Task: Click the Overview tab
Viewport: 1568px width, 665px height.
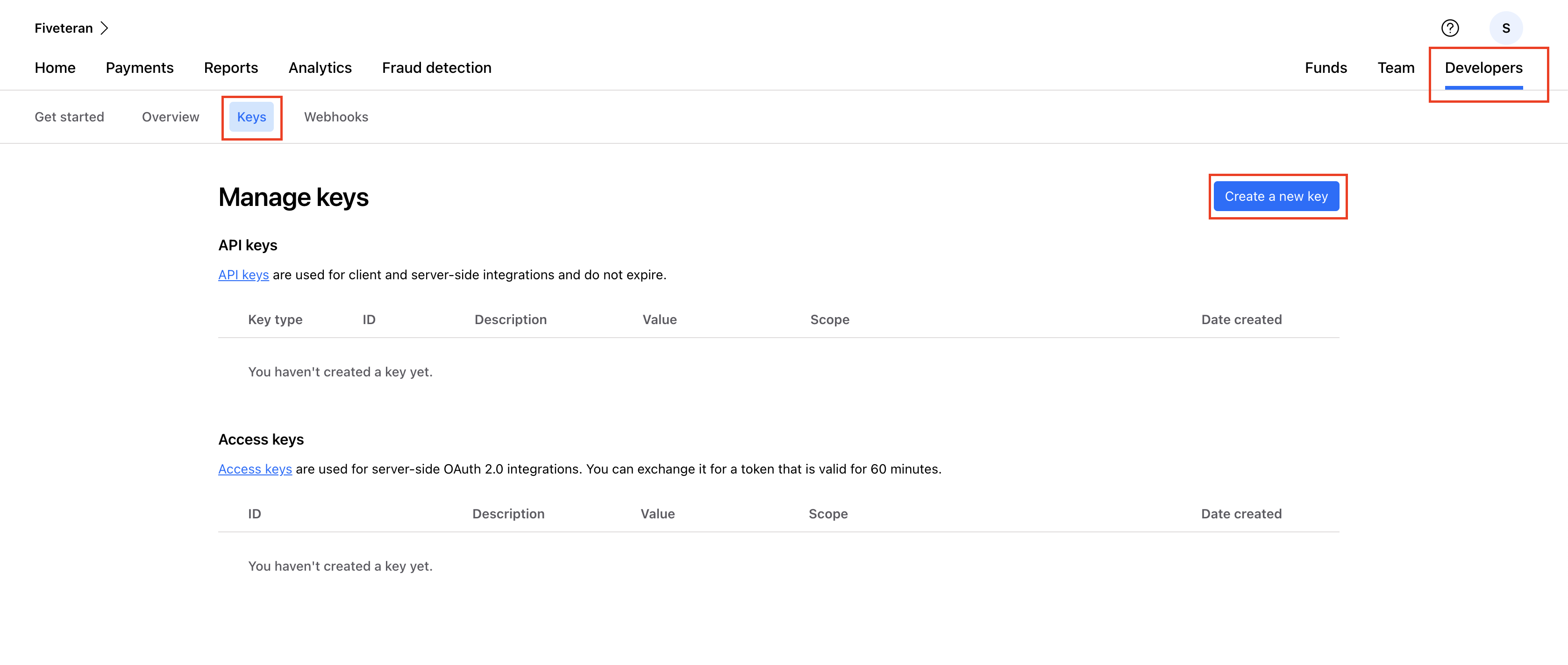Action: point(170,116)
